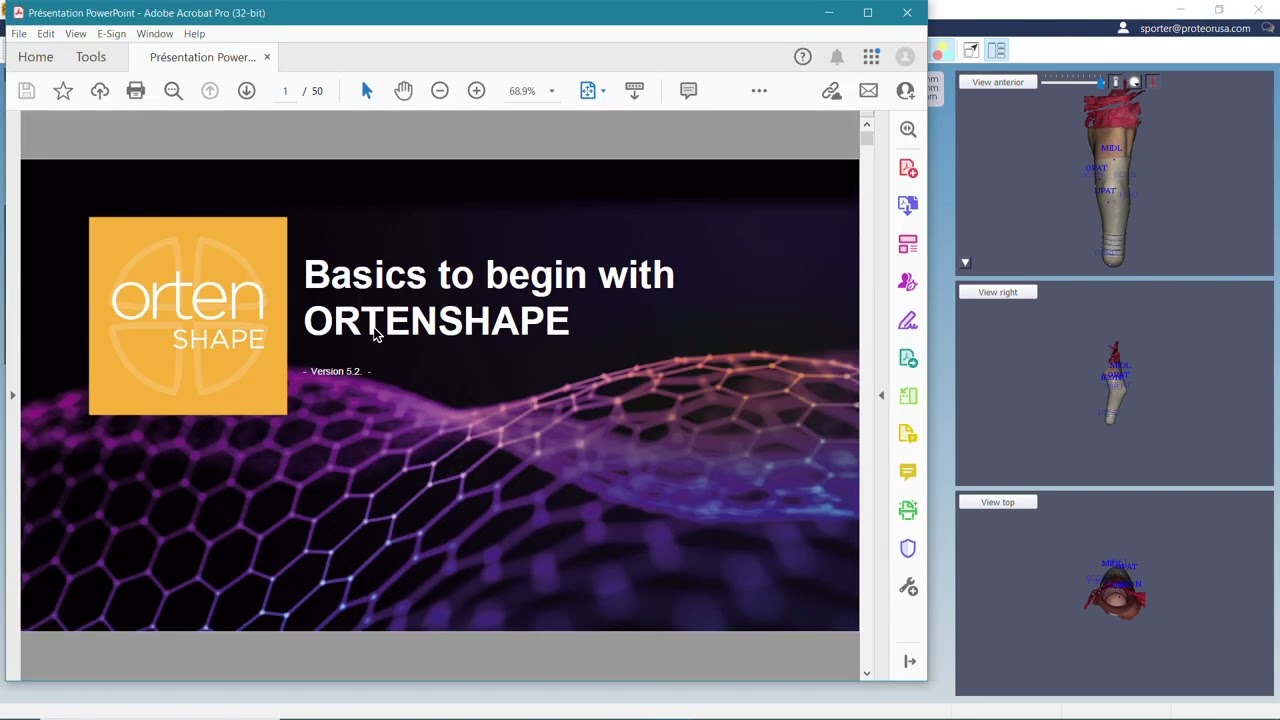Screen dimensions: 1280x720
Task: Click the account profile avatar icon
Action: (905, 57)
